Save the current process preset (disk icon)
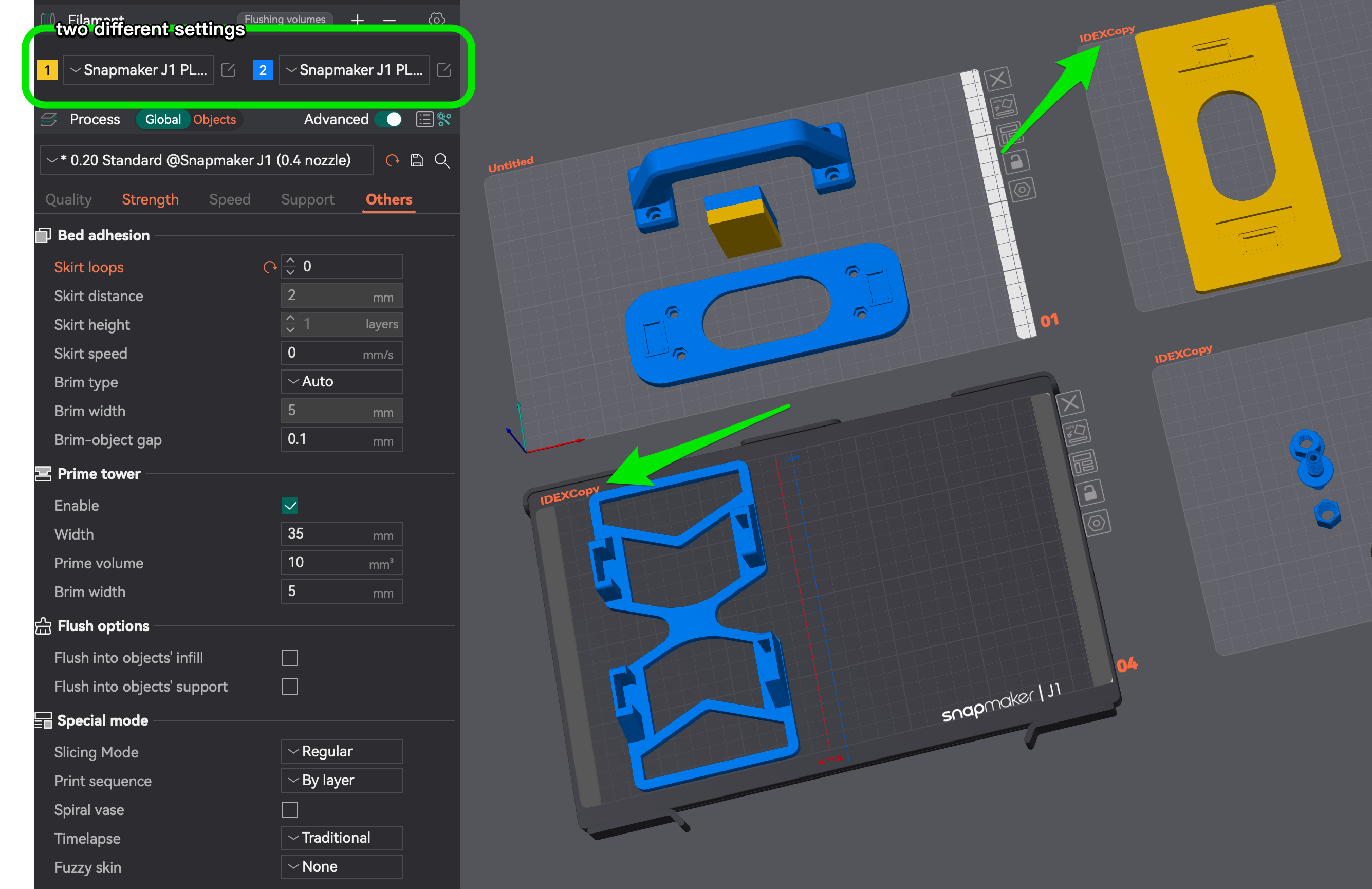Screen dimensions: 1372x889 417,160
